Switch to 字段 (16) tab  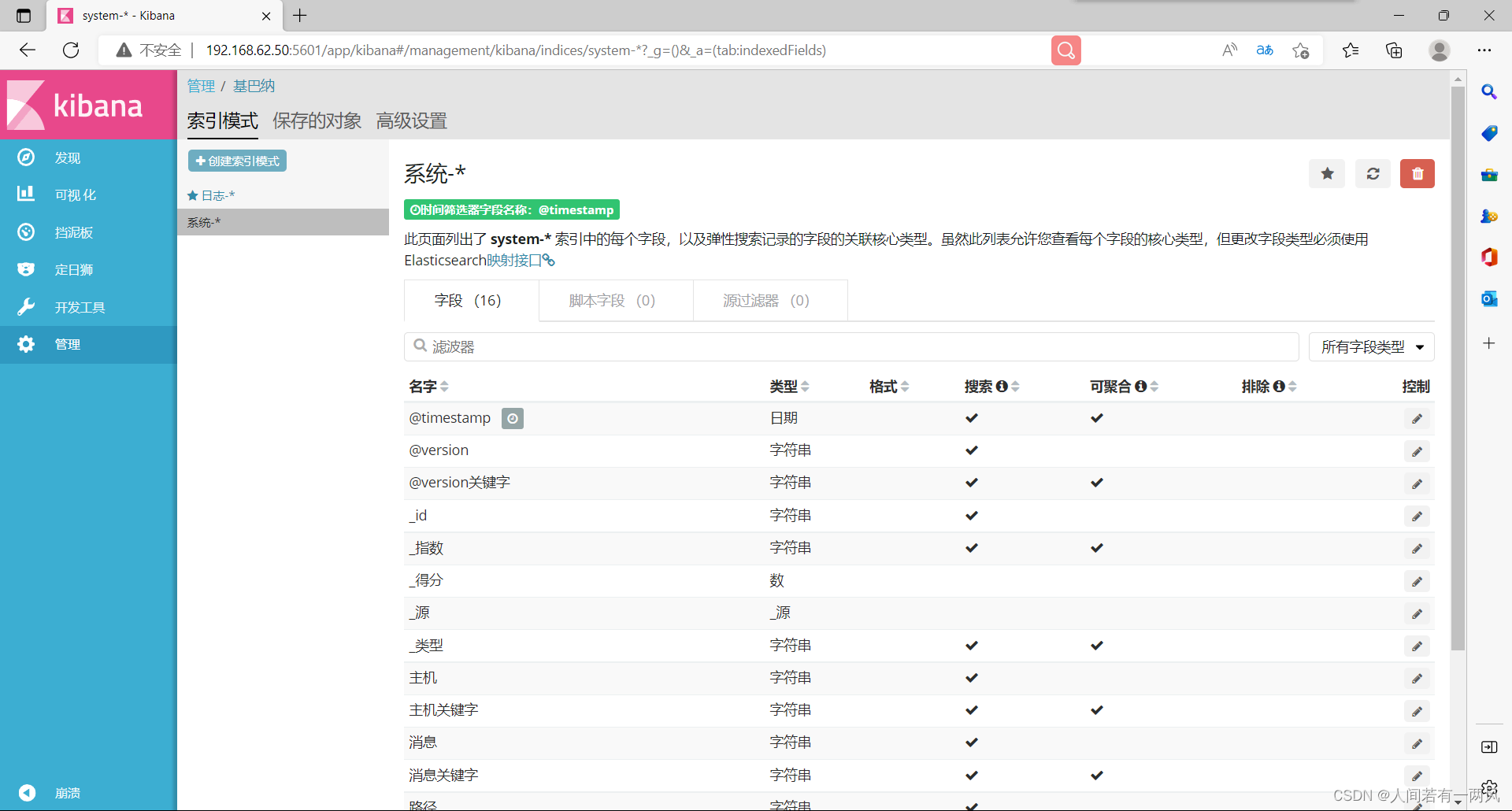pos(472,301)
